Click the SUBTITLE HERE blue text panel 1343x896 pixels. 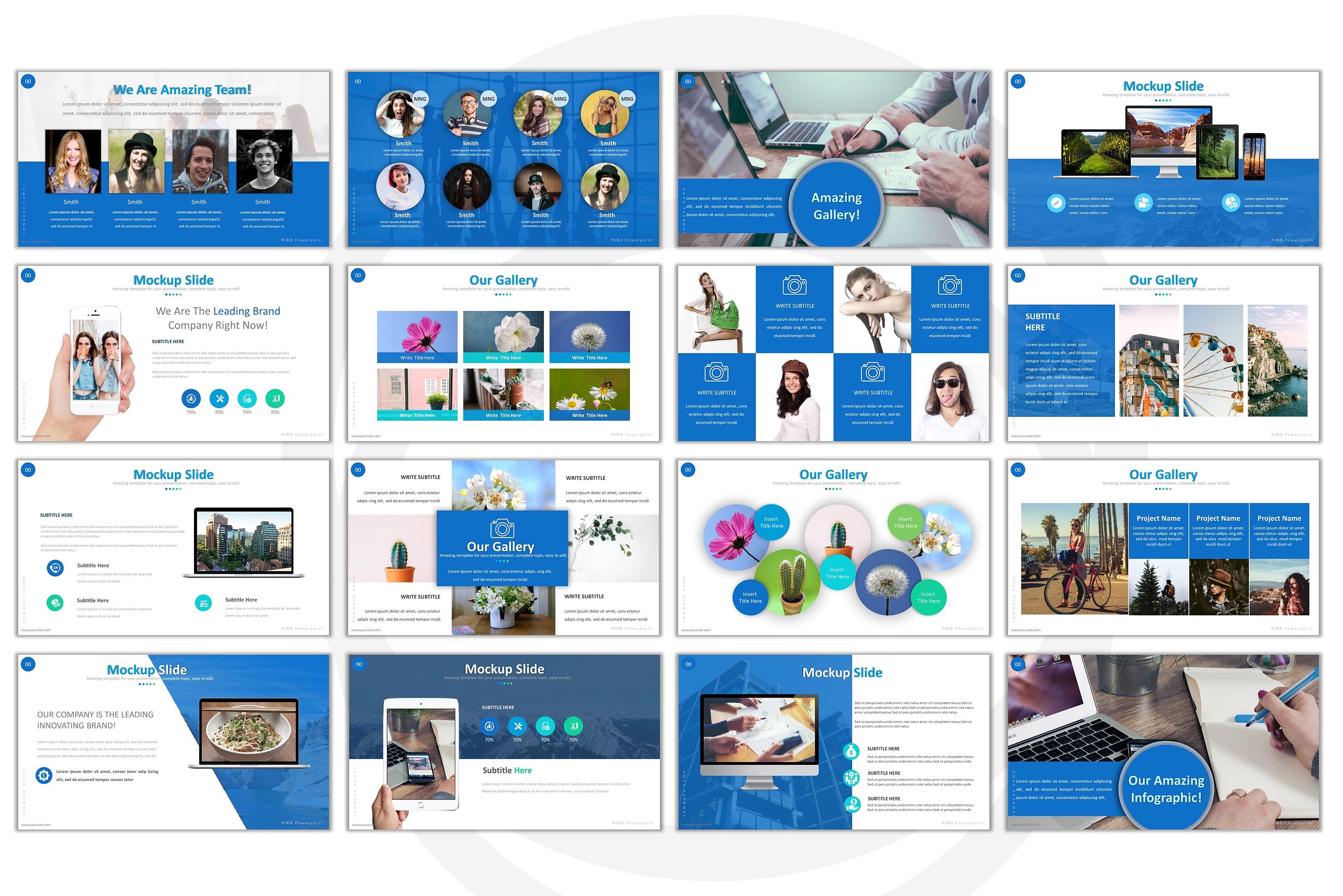pos(1061,360)
